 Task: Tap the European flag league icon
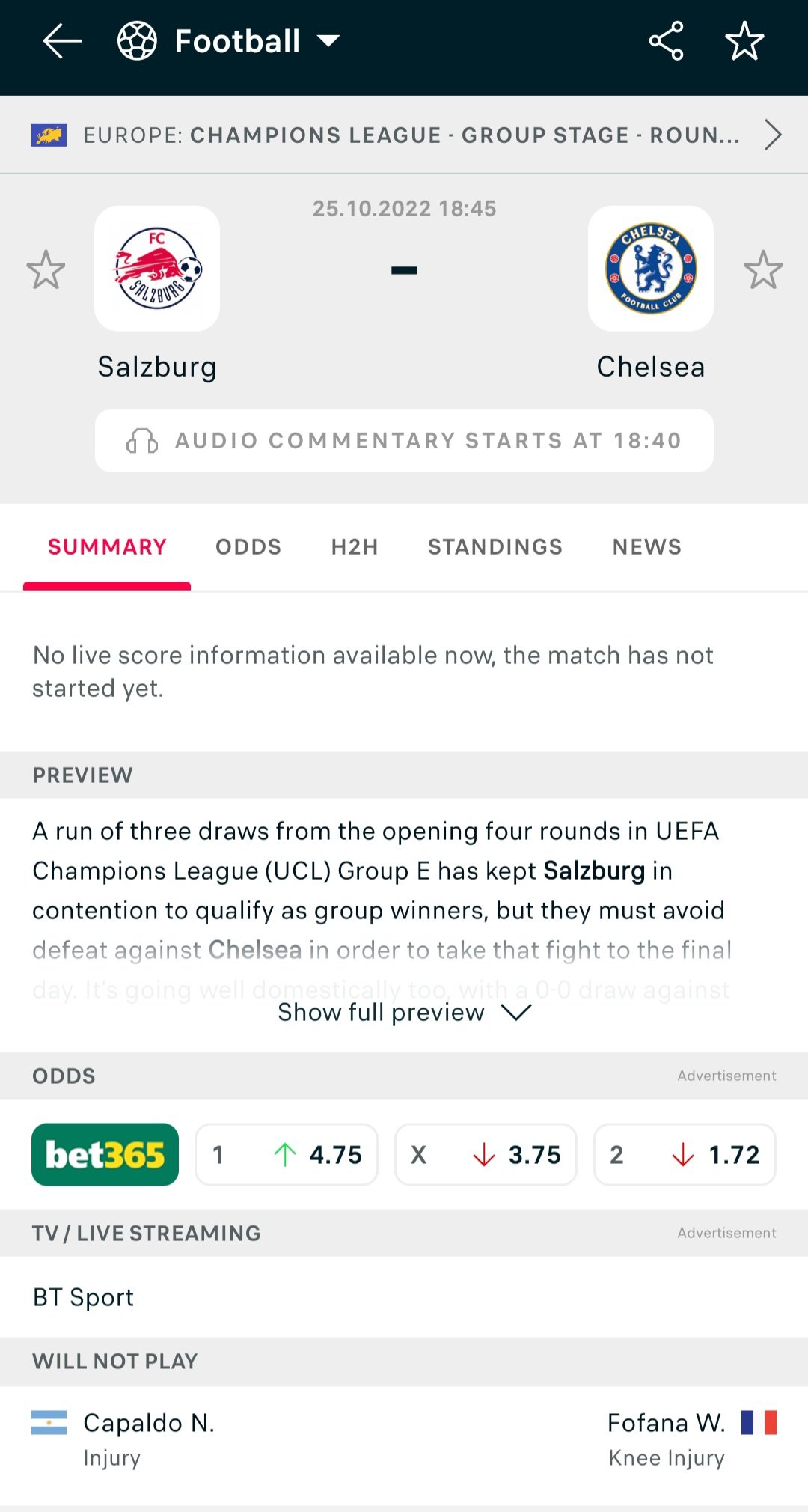point(49,135)
